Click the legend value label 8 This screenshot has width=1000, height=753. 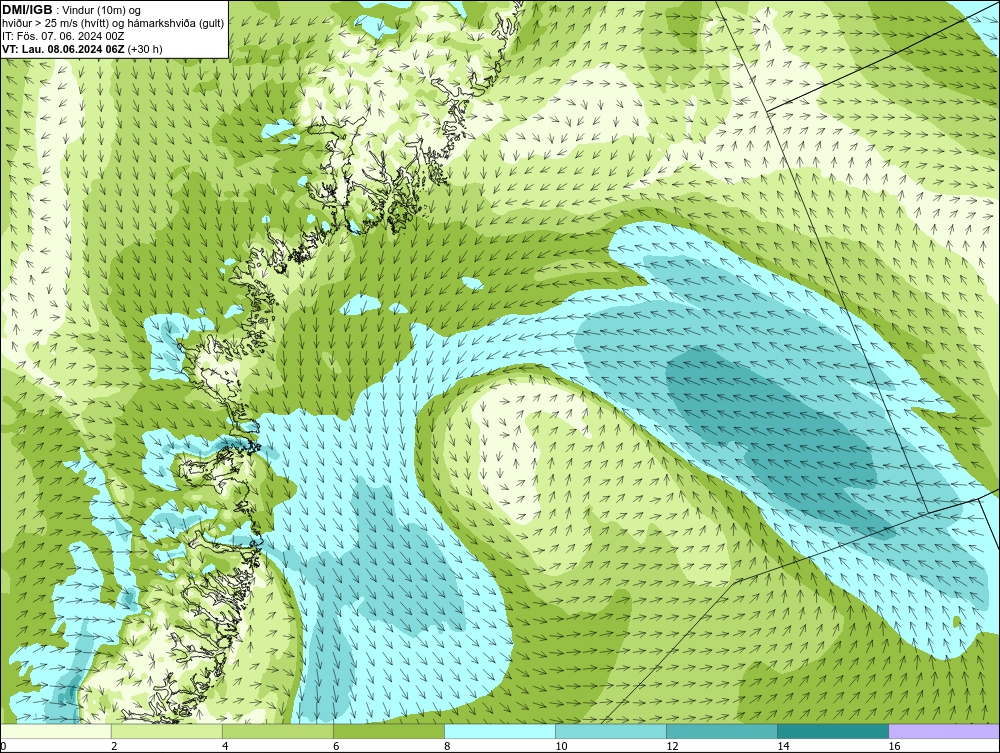coord(447,746)
